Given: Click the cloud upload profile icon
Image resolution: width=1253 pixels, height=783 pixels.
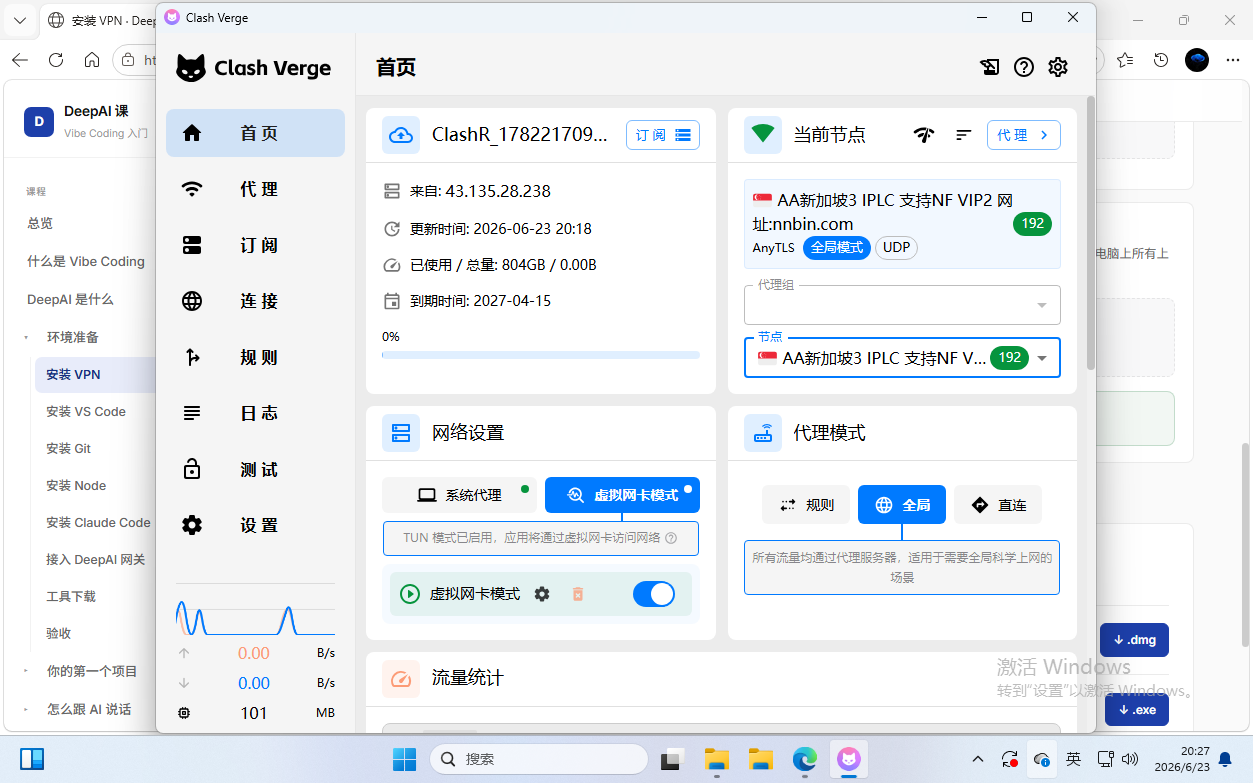Looking at the screenshot, I should click(x=401, y=135).
